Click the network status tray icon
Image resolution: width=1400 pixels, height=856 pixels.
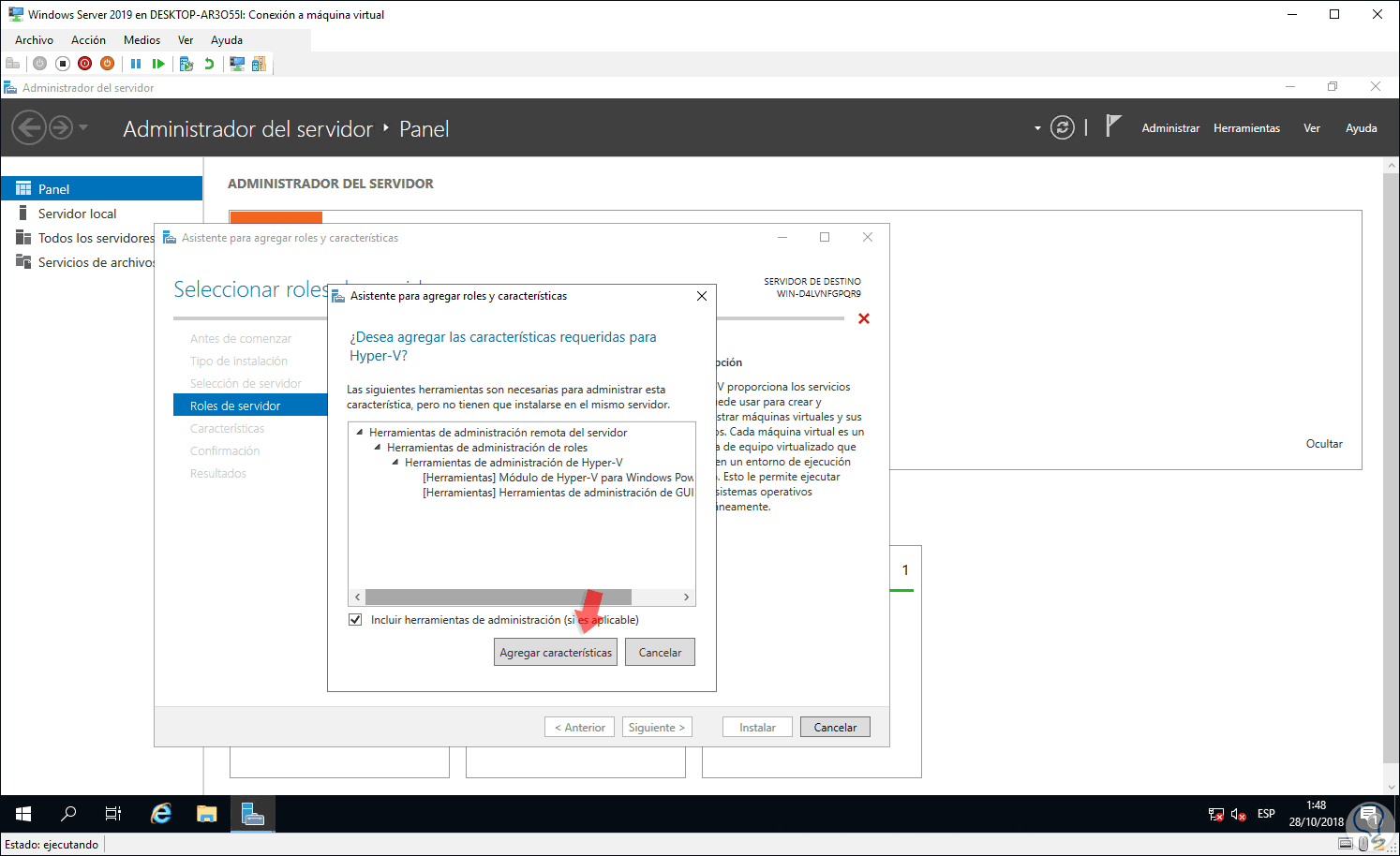coord(1215,814)
